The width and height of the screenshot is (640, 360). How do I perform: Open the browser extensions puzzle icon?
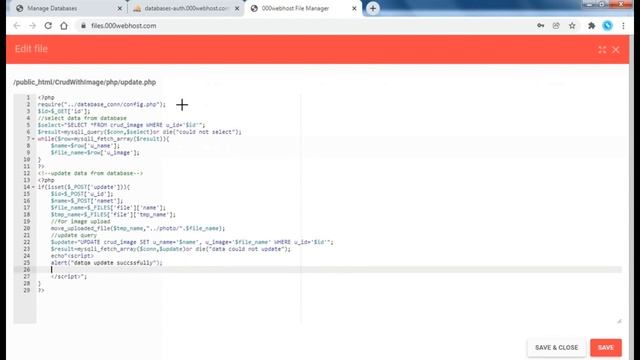coord(591,26)
